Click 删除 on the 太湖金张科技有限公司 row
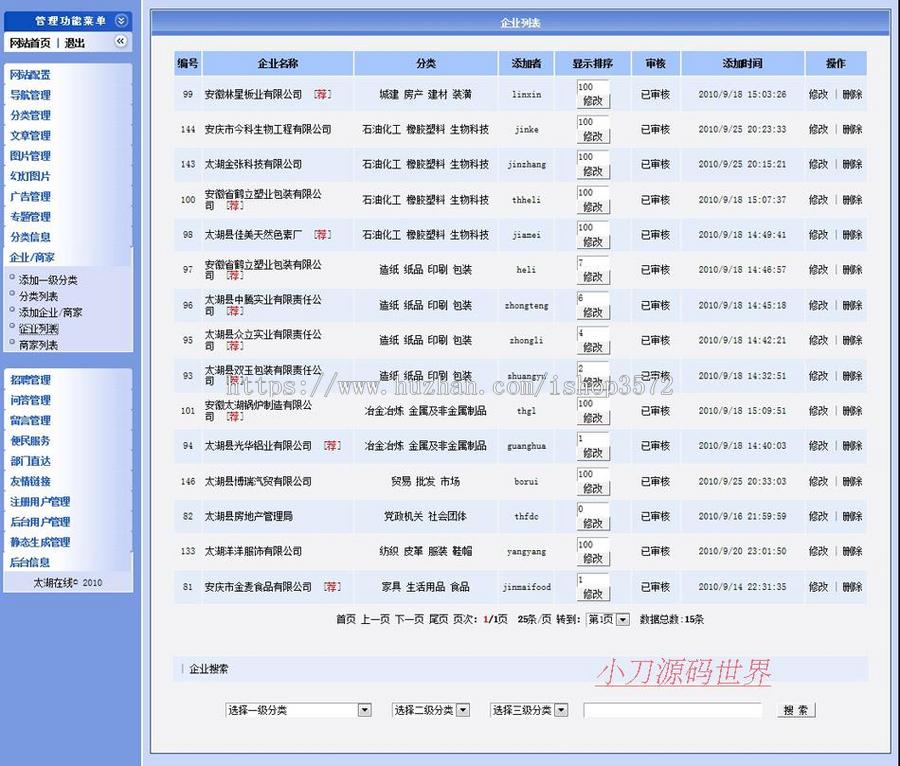This screenshot has height=766, width=900. [x=852, y=165]
